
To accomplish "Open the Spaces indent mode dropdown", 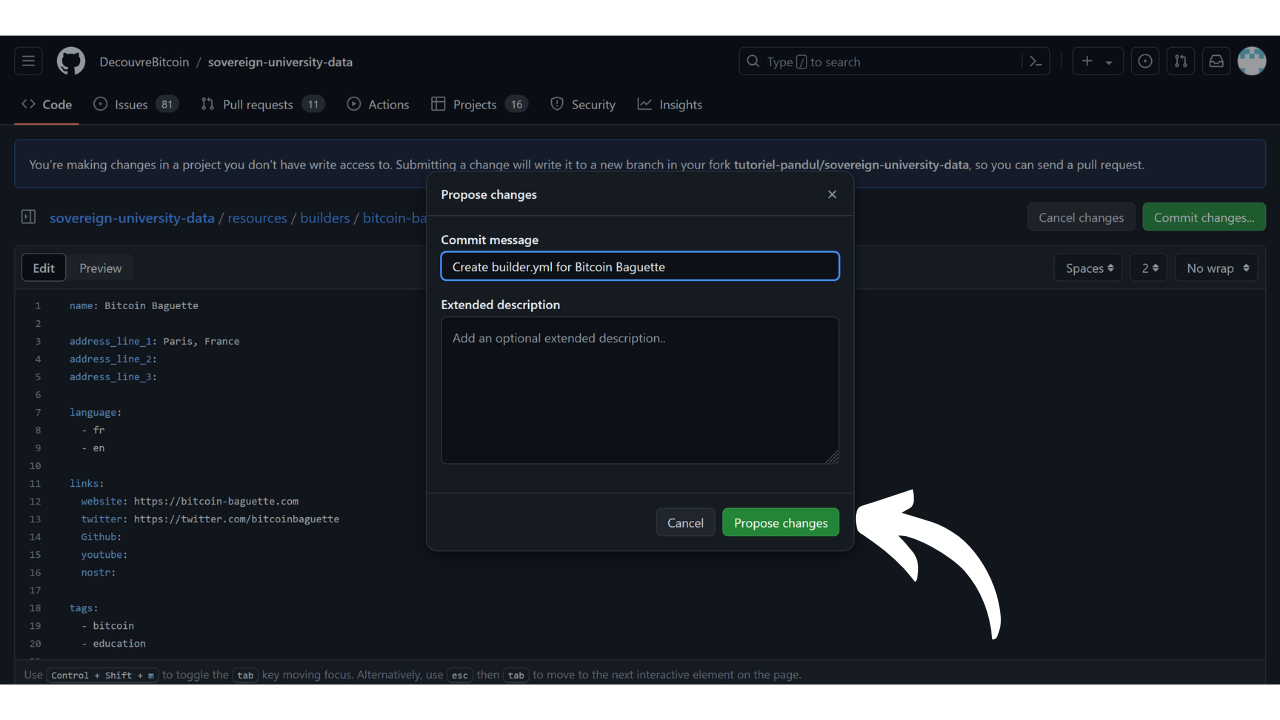I will (1088, 268).
